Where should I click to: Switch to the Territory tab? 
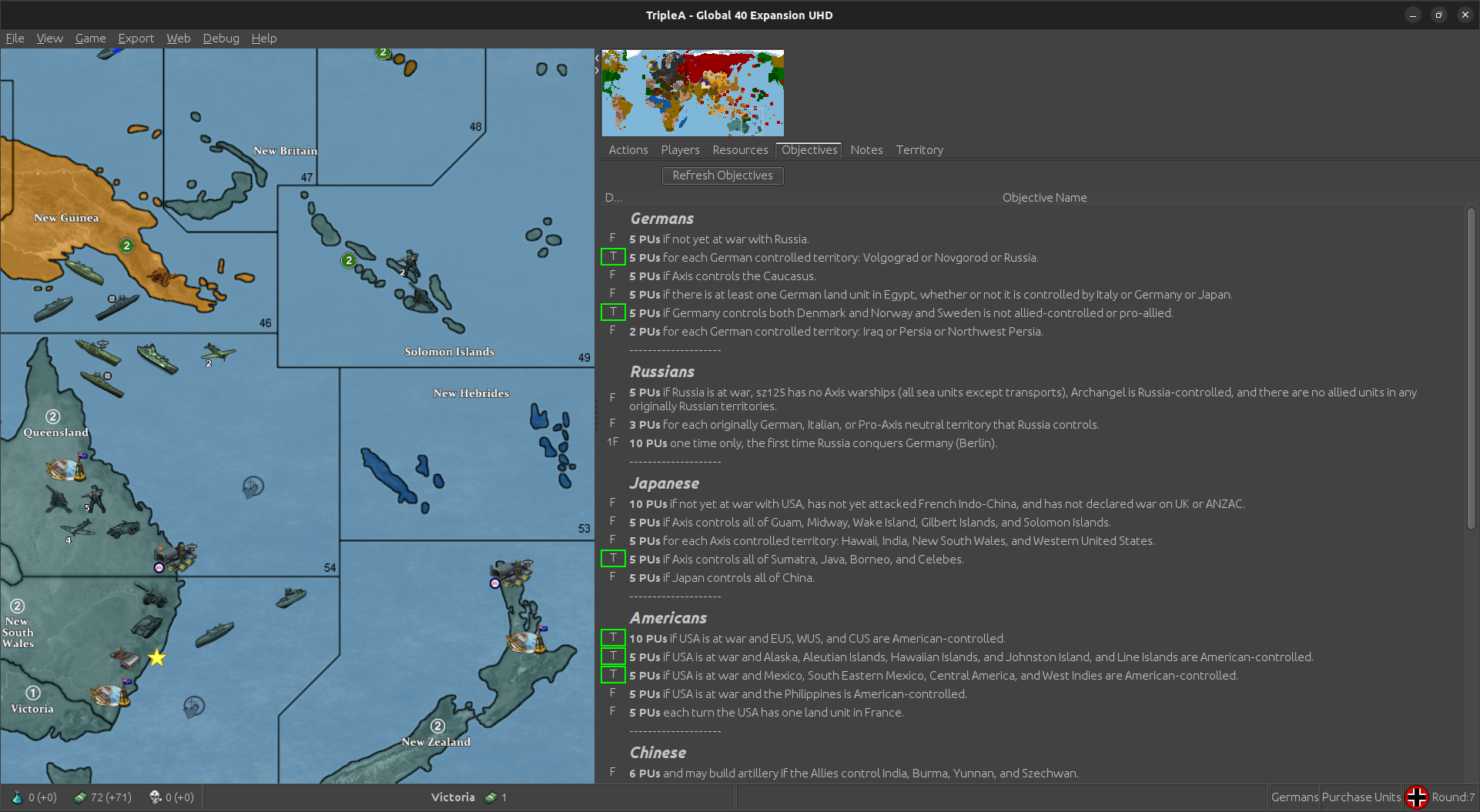coord(919,150)
